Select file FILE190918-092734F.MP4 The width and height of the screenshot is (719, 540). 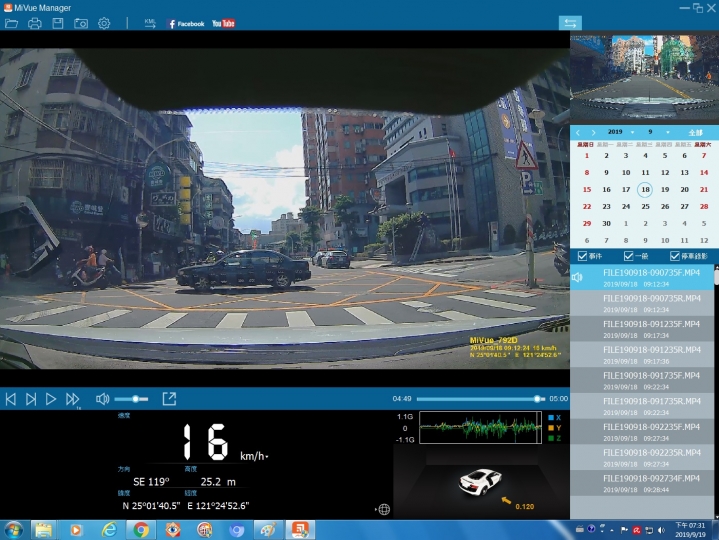642,483
